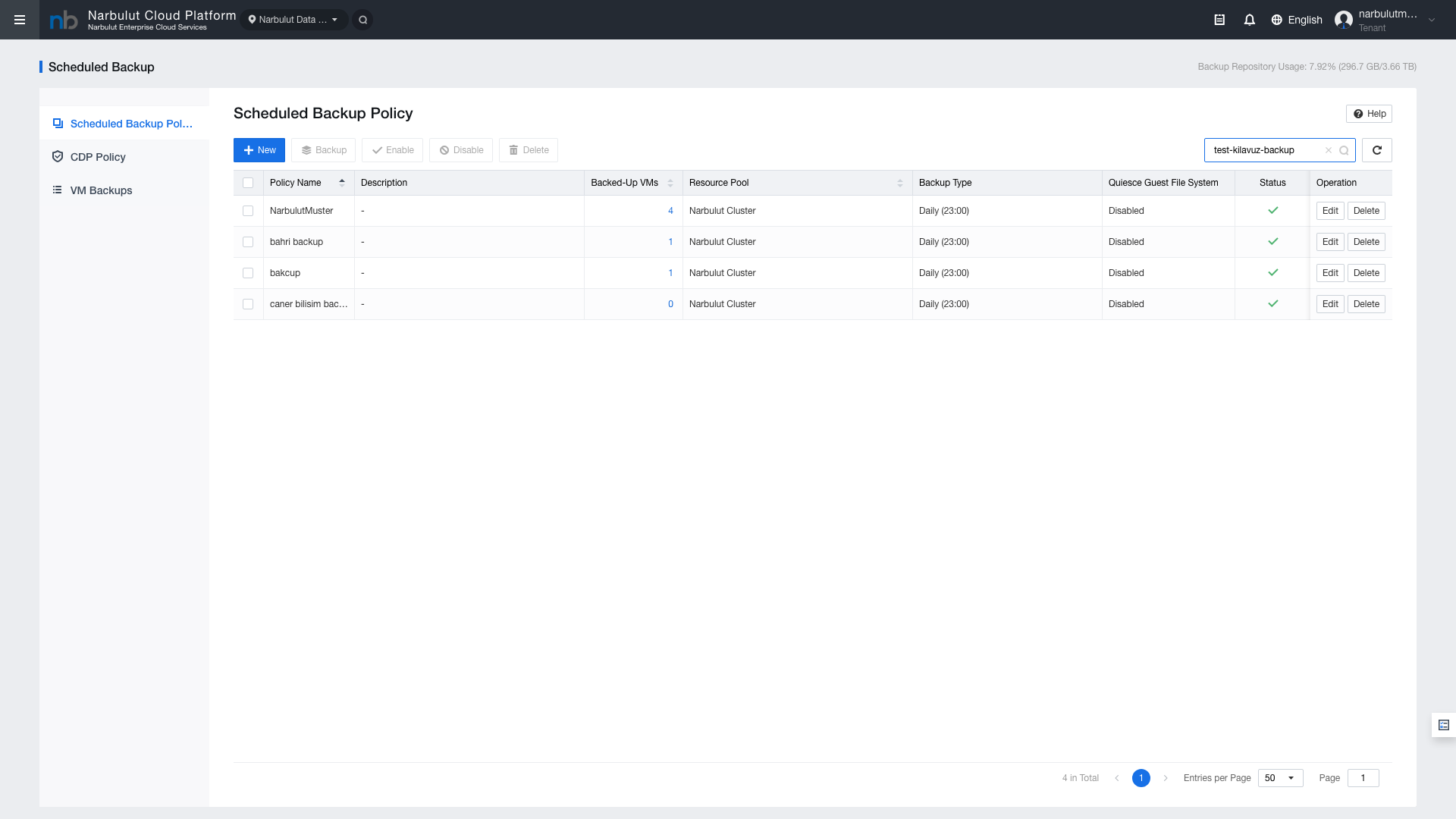
Task: Sort by Backed-Up VMs column
Action: [670, 183]
